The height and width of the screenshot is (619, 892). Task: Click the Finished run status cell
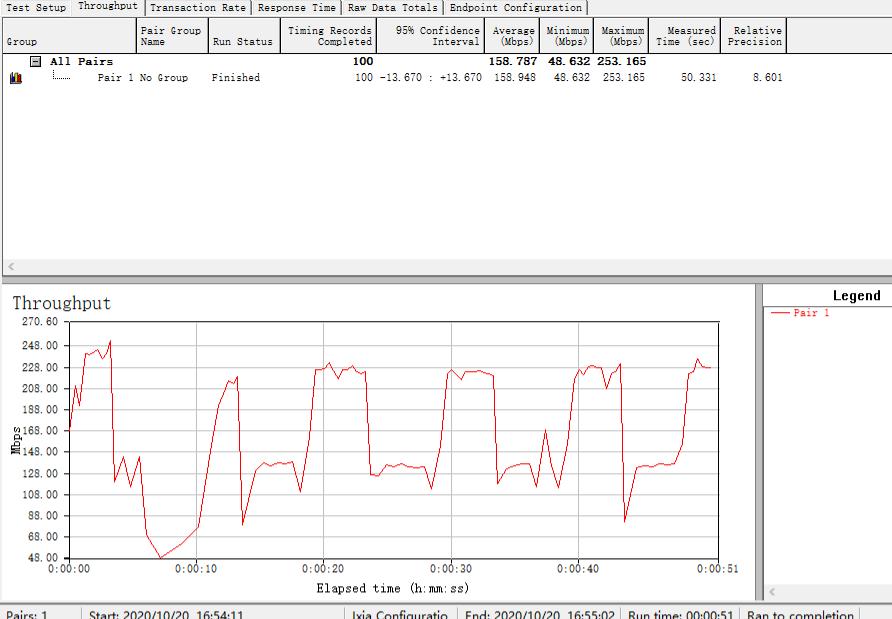click(x=236, y=77)
